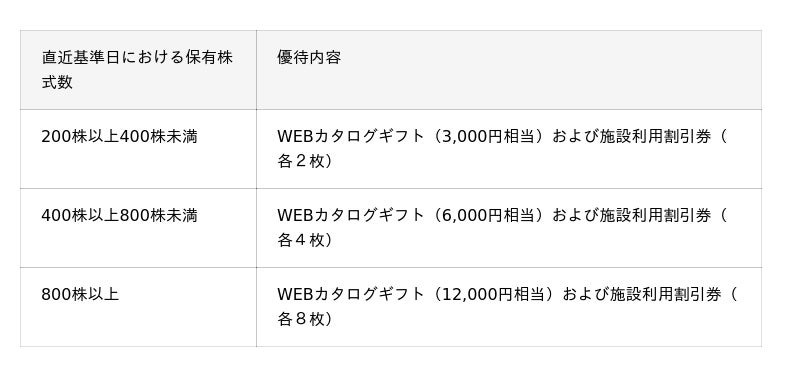Click the 3,000円相当 gift description cell
Screen dimensions: 800x377
[x=509, y=149]
